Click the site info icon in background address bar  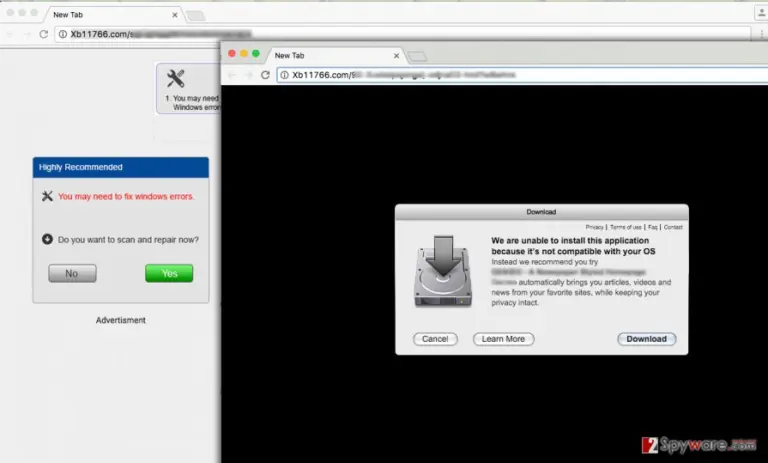(x=63, y=34)
